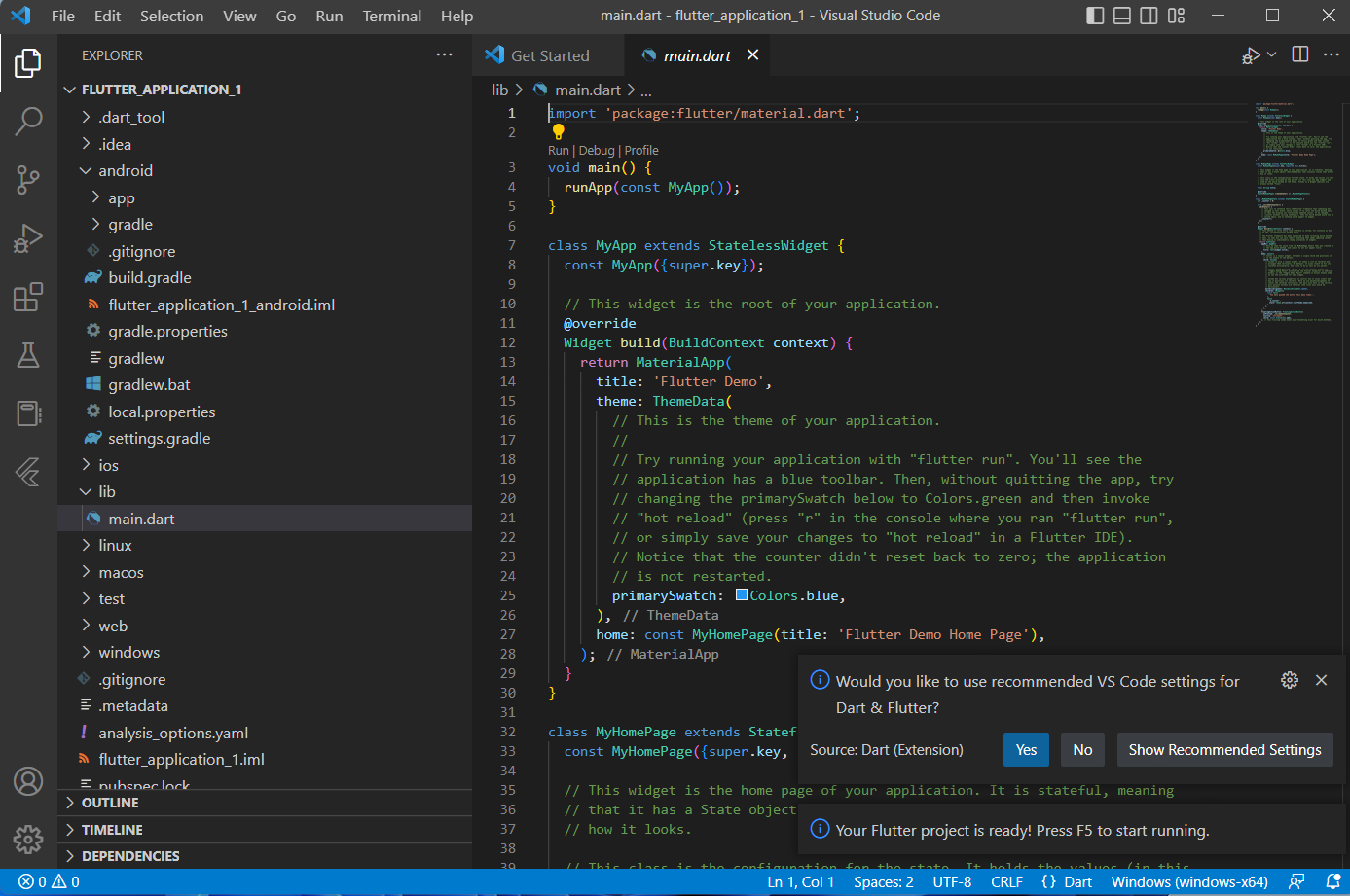The width and height of the screenshot is (1350, 896).
Task: Click the errors and warnings status indicator
Action: pyautogui.click(x=49, y=881)
